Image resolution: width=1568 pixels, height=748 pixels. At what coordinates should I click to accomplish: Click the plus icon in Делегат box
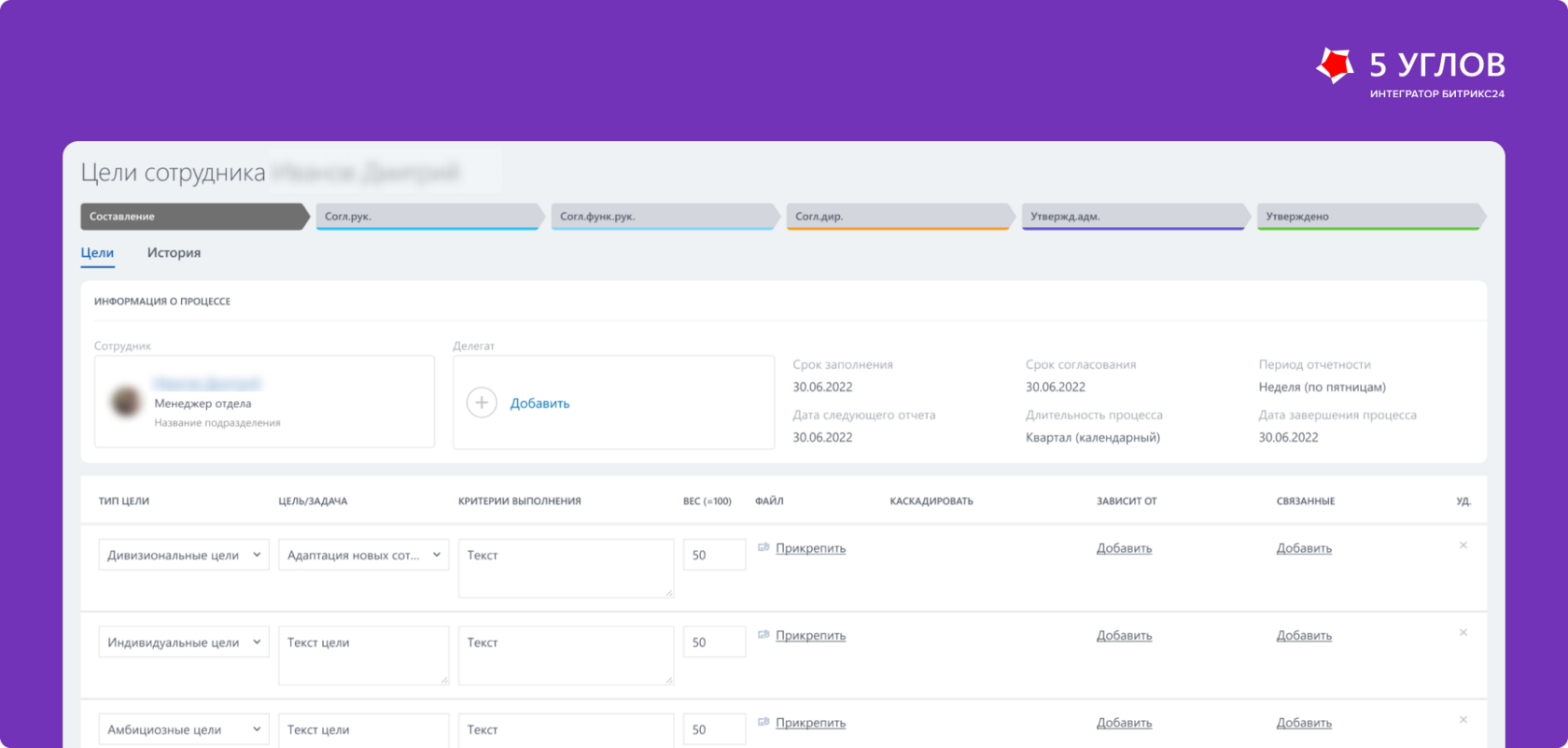coord(482,402)
